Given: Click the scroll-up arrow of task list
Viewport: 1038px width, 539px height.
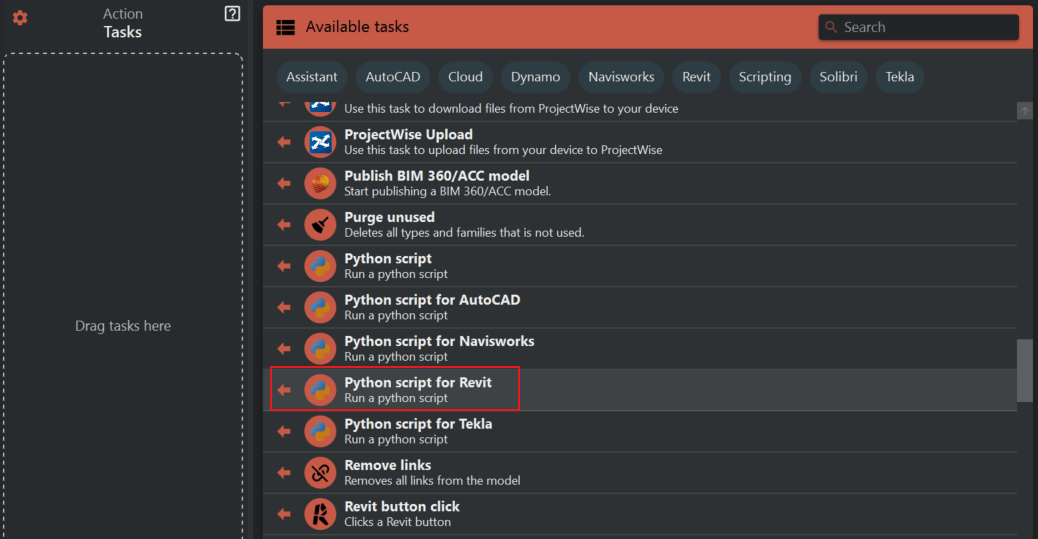Looking at the screenshot, I should tap(1025, 111).
